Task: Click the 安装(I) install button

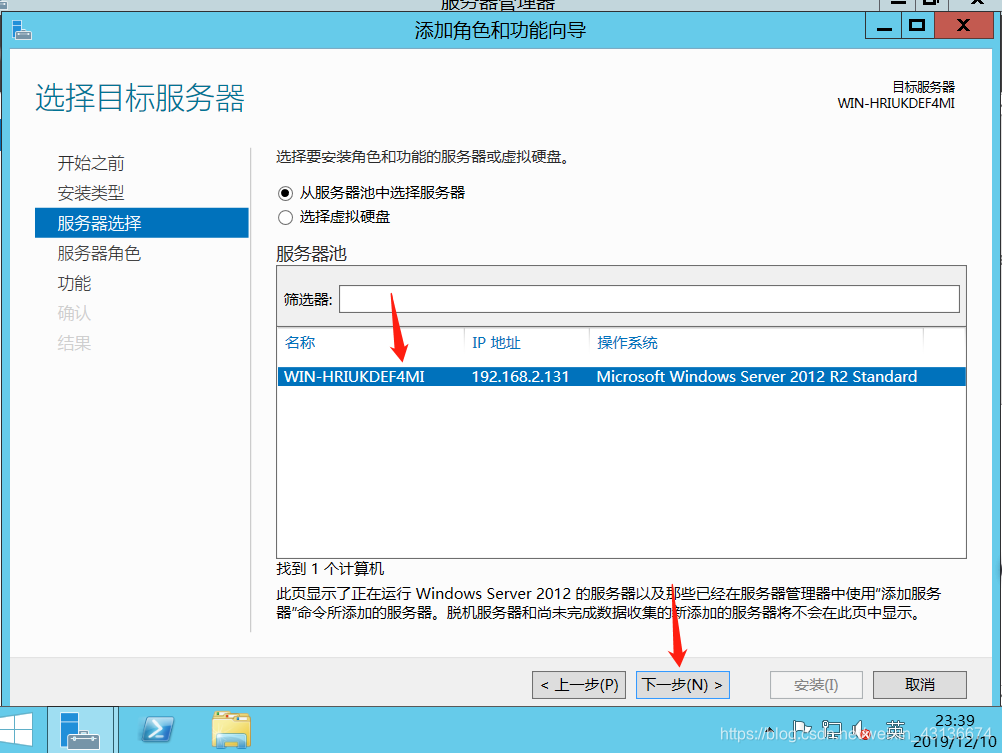Action: [x=816, y=685]
